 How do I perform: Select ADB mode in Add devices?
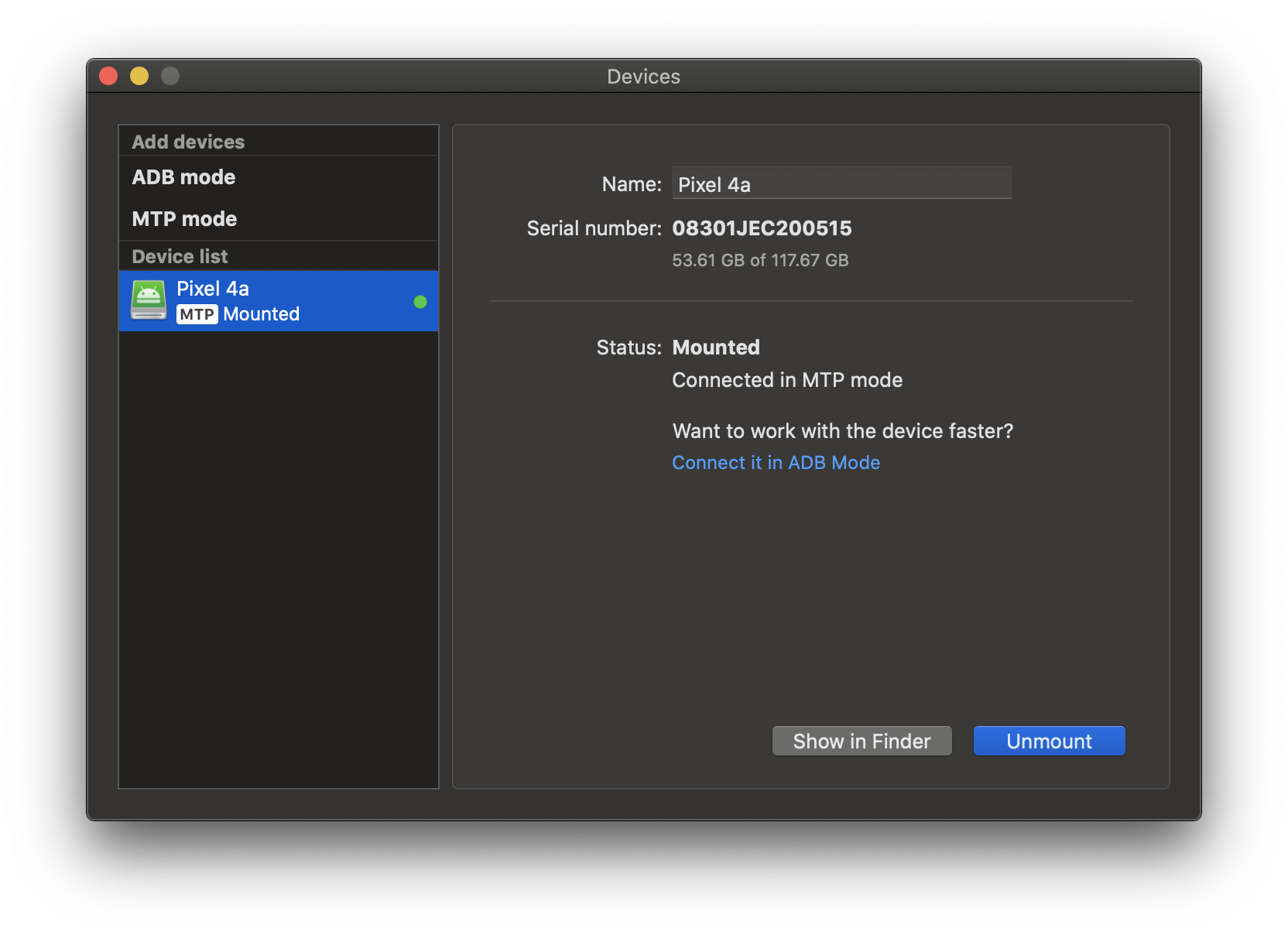[x=183, y=177]
